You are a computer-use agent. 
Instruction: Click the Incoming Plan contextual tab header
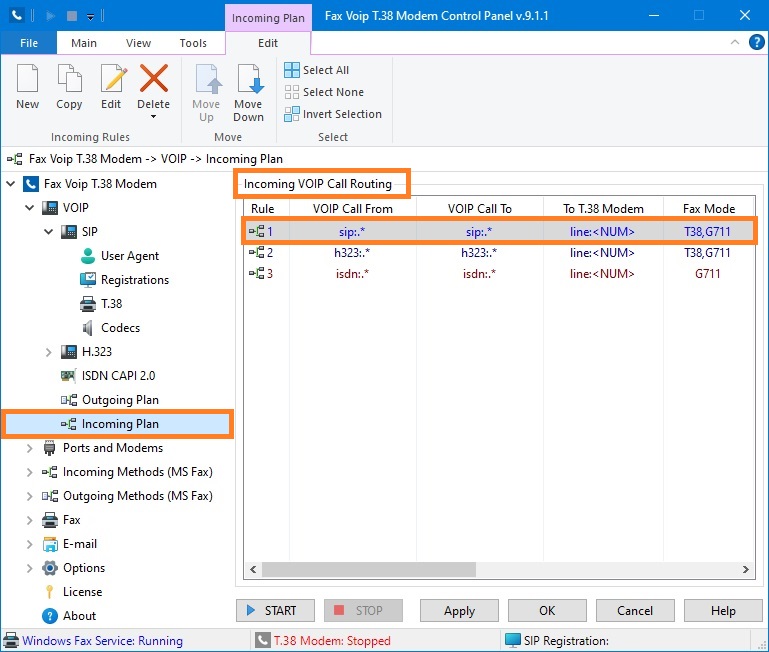pyautogui.click(x=268, y=18)
